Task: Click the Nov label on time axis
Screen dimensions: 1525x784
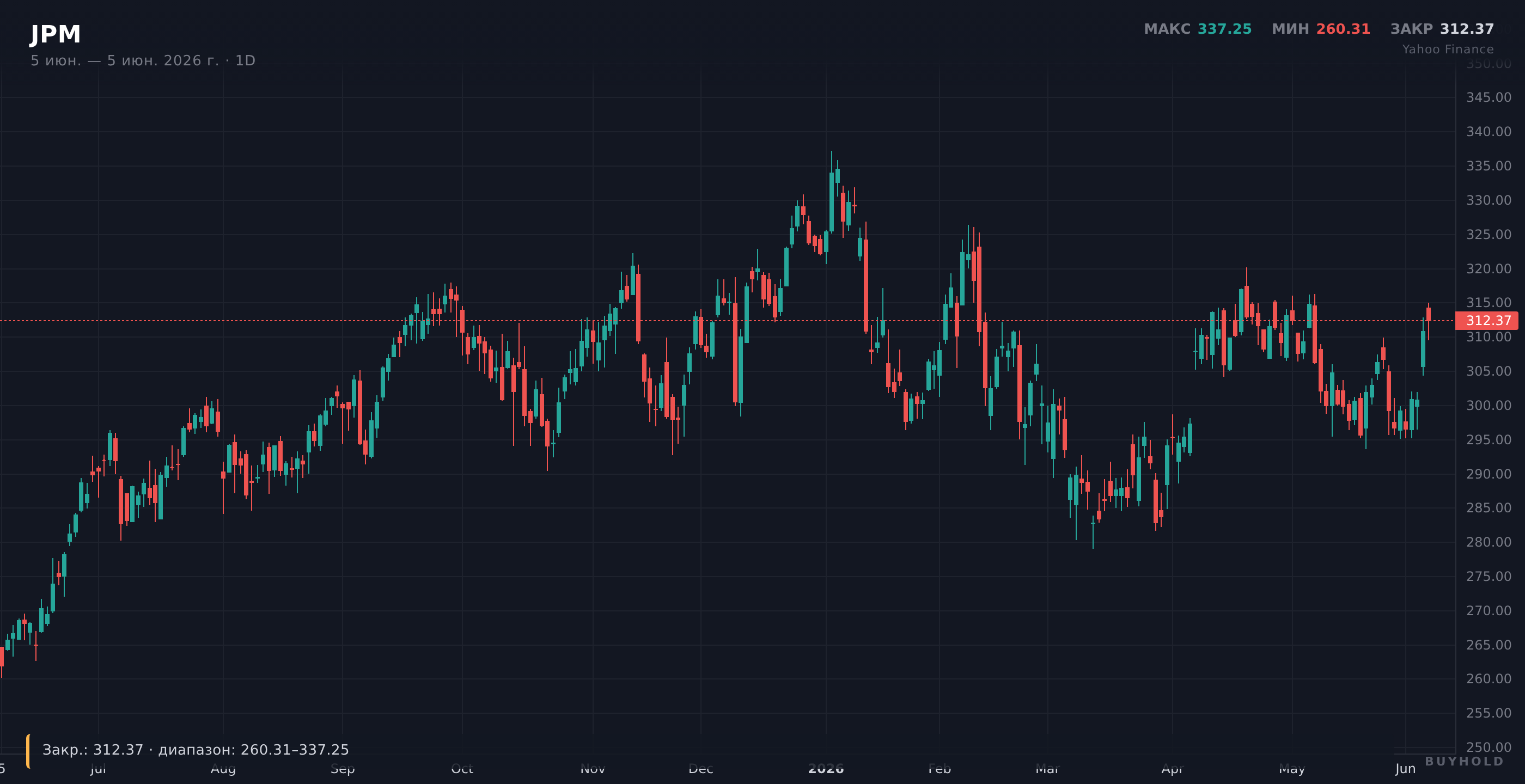Action: pyautogui.click(x=593, y=769)
